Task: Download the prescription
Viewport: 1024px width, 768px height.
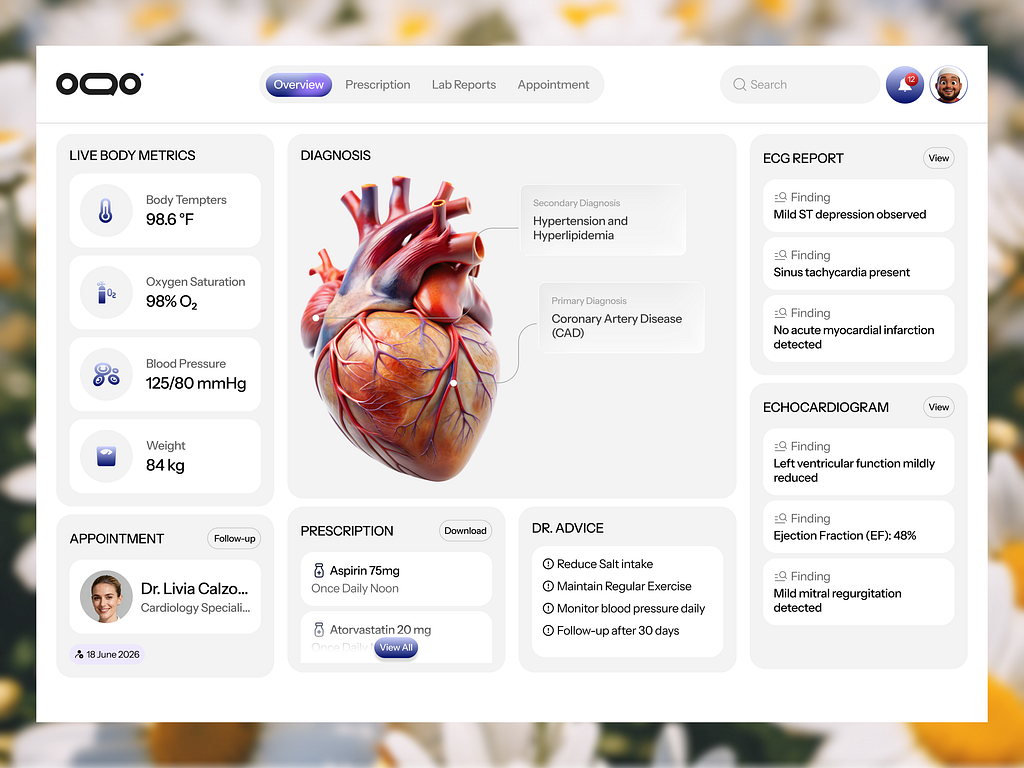Action: tap(465, 531)
